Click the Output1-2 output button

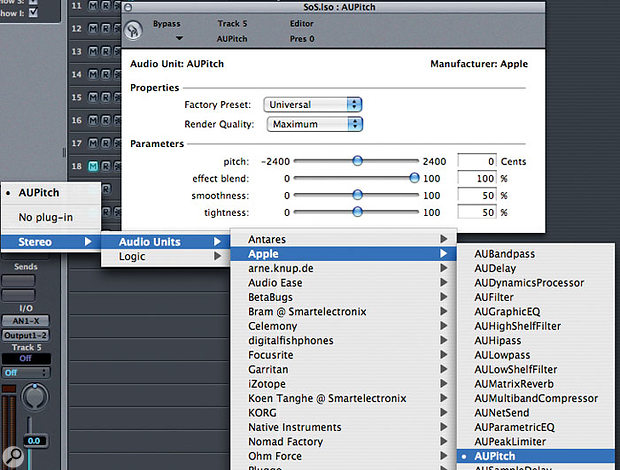[x=26, y=335]
